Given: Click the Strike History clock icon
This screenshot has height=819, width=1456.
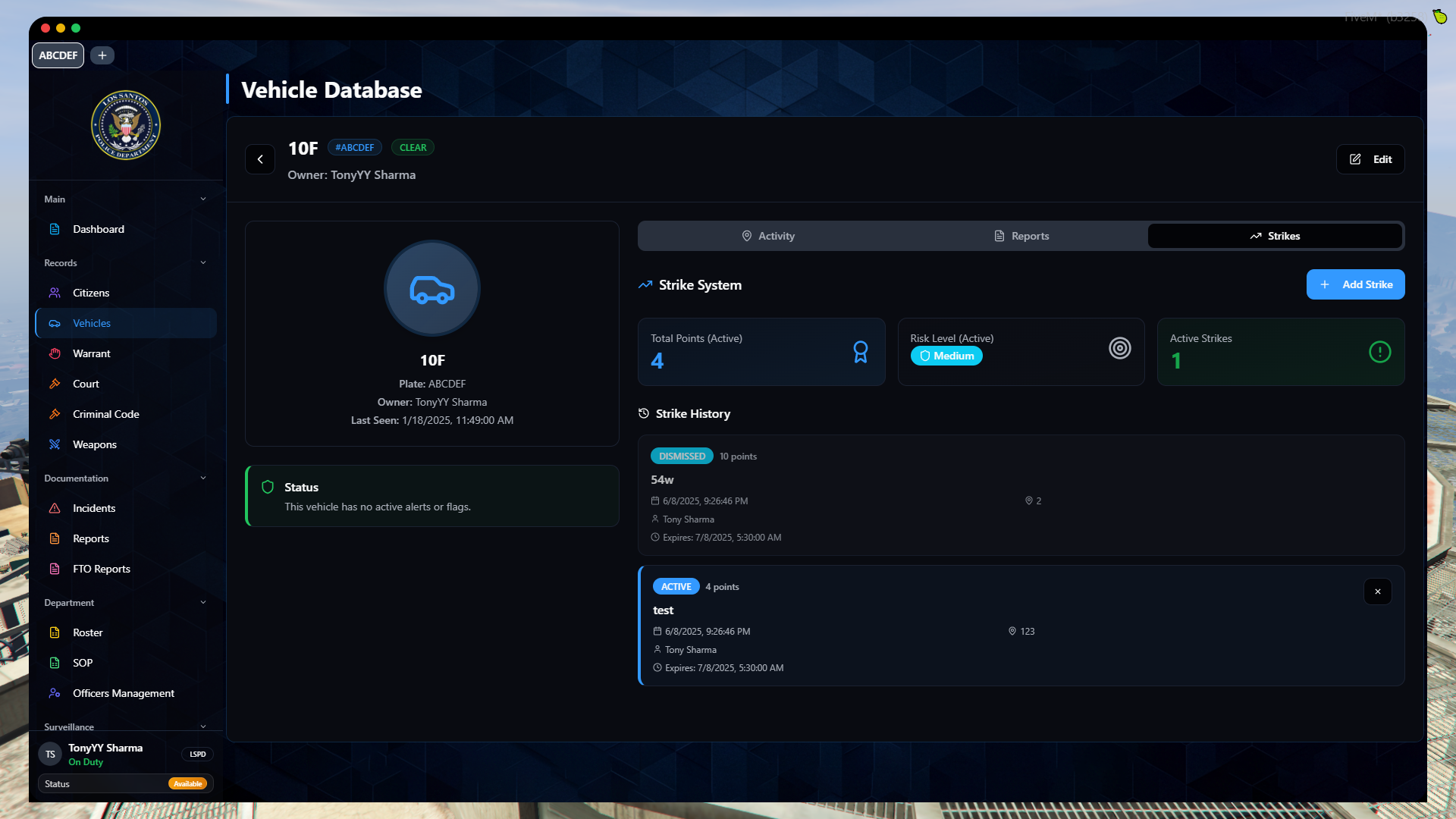Looking at the screenshot, I should point(644,413).
